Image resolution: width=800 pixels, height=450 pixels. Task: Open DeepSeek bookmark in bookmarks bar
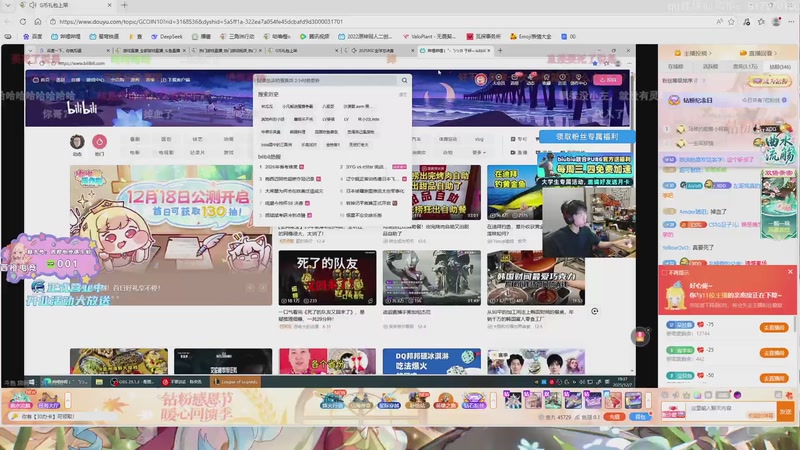[x=166, y=37]
